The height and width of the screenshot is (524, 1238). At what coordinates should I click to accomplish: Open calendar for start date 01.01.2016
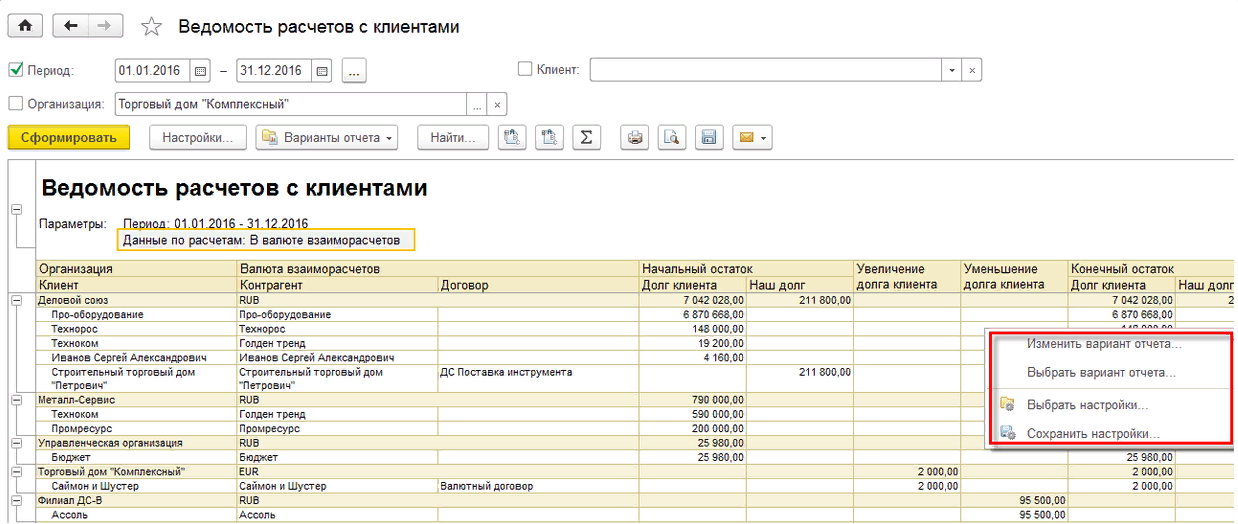(200, 71)
